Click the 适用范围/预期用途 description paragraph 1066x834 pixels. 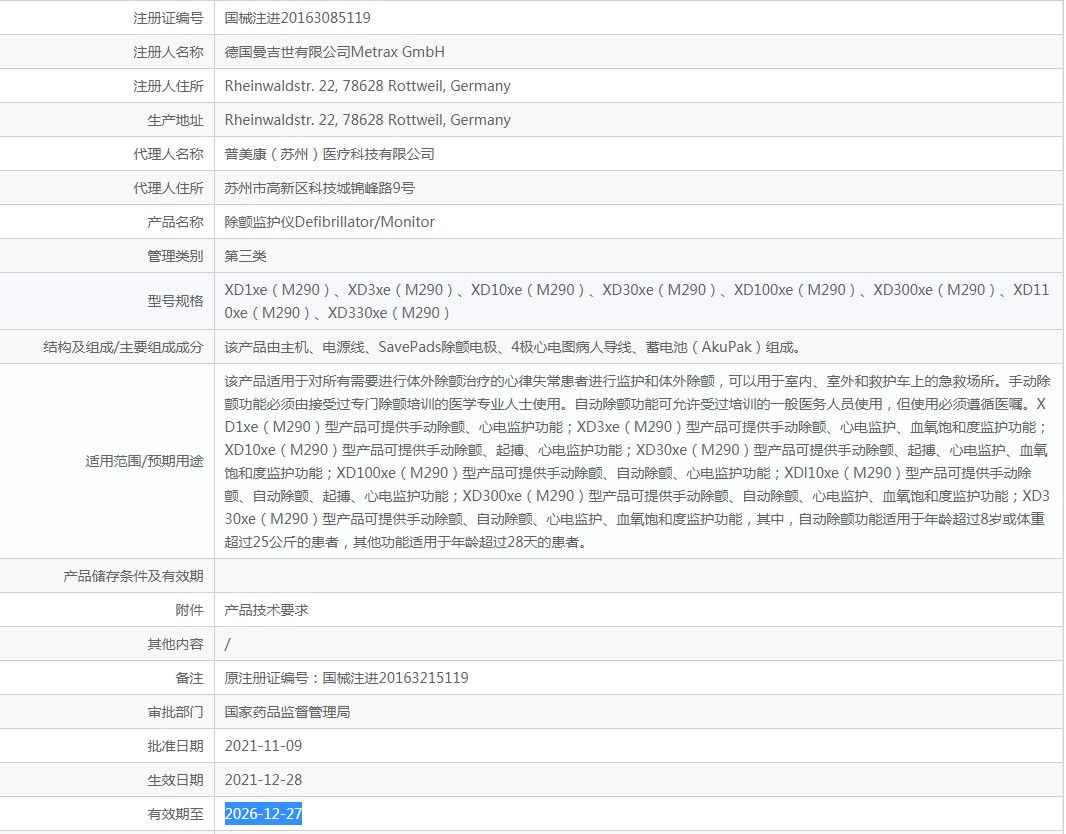pos(636,462)
